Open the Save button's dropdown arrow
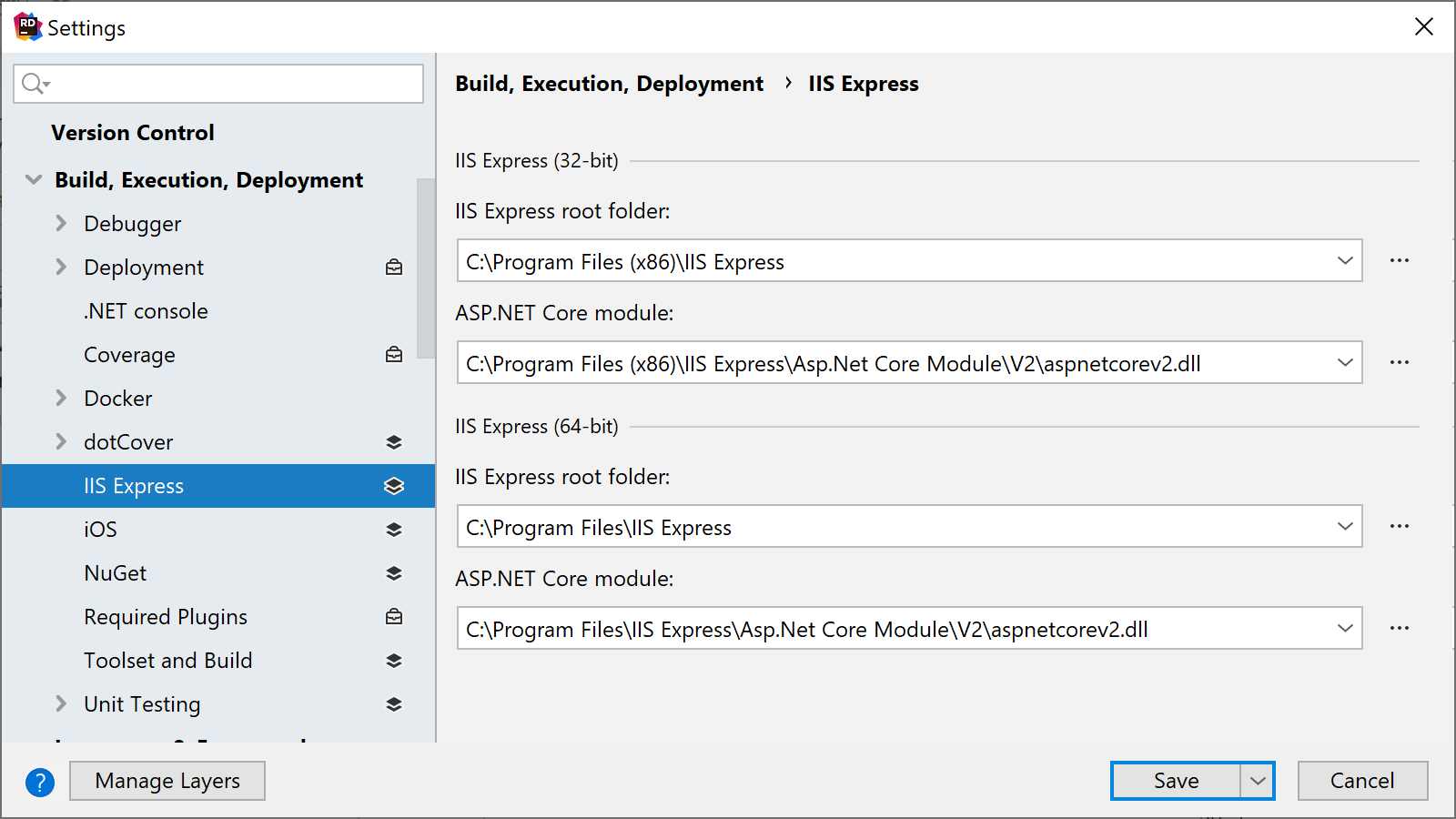Image resolution: width=1456 pixels, height=819 pixels. coord(1257,780)
